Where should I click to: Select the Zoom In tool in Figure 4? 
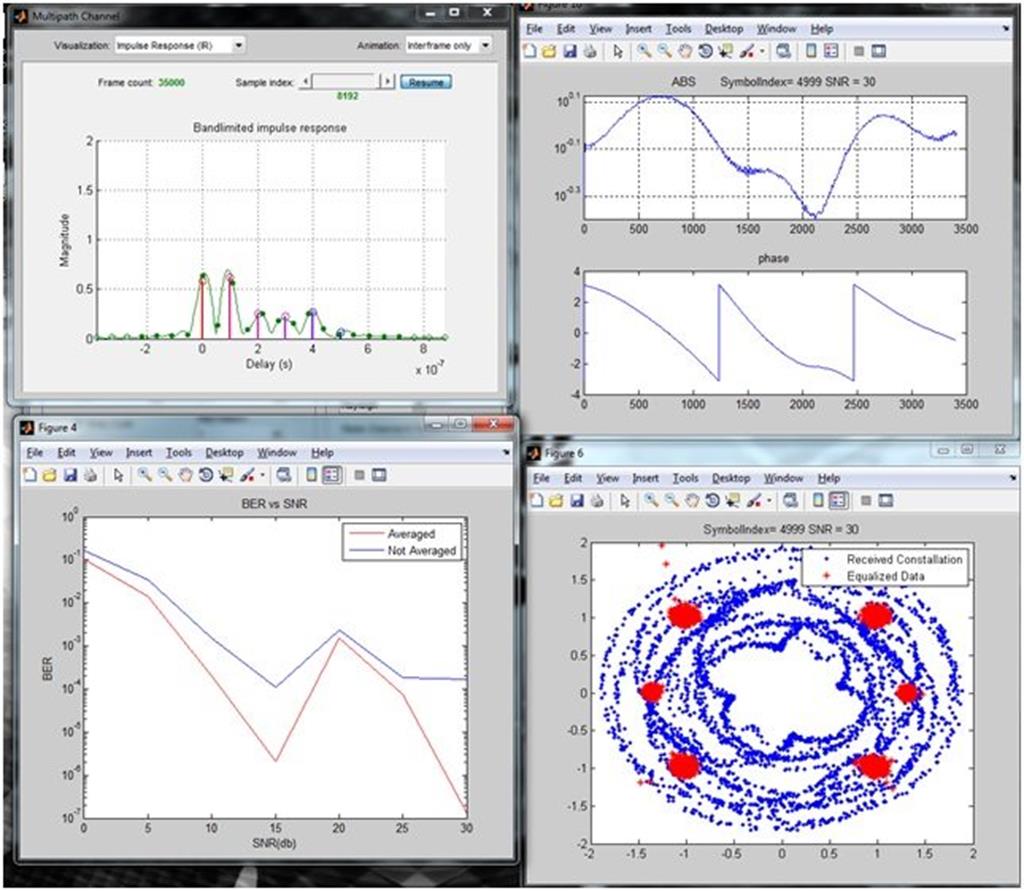tap(143, 476)
